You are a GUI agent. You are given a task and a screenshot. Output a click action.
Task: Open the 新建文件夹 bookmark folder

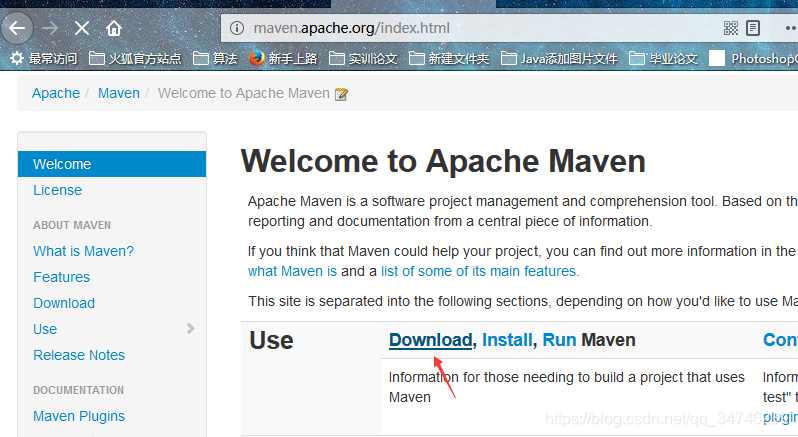tap(449, 59)
